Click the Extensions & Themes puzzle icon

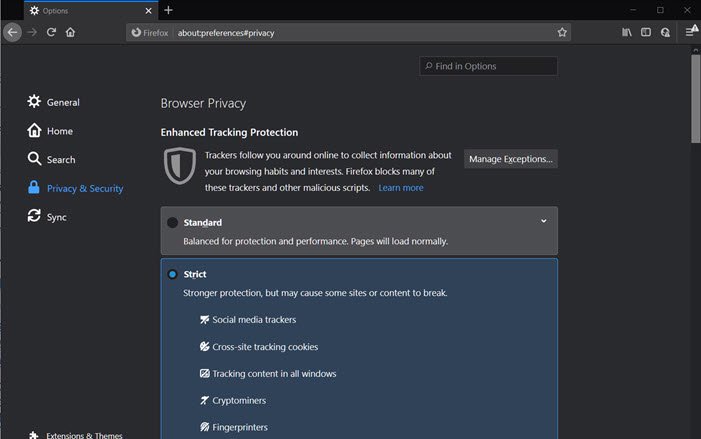coord(34,435)
